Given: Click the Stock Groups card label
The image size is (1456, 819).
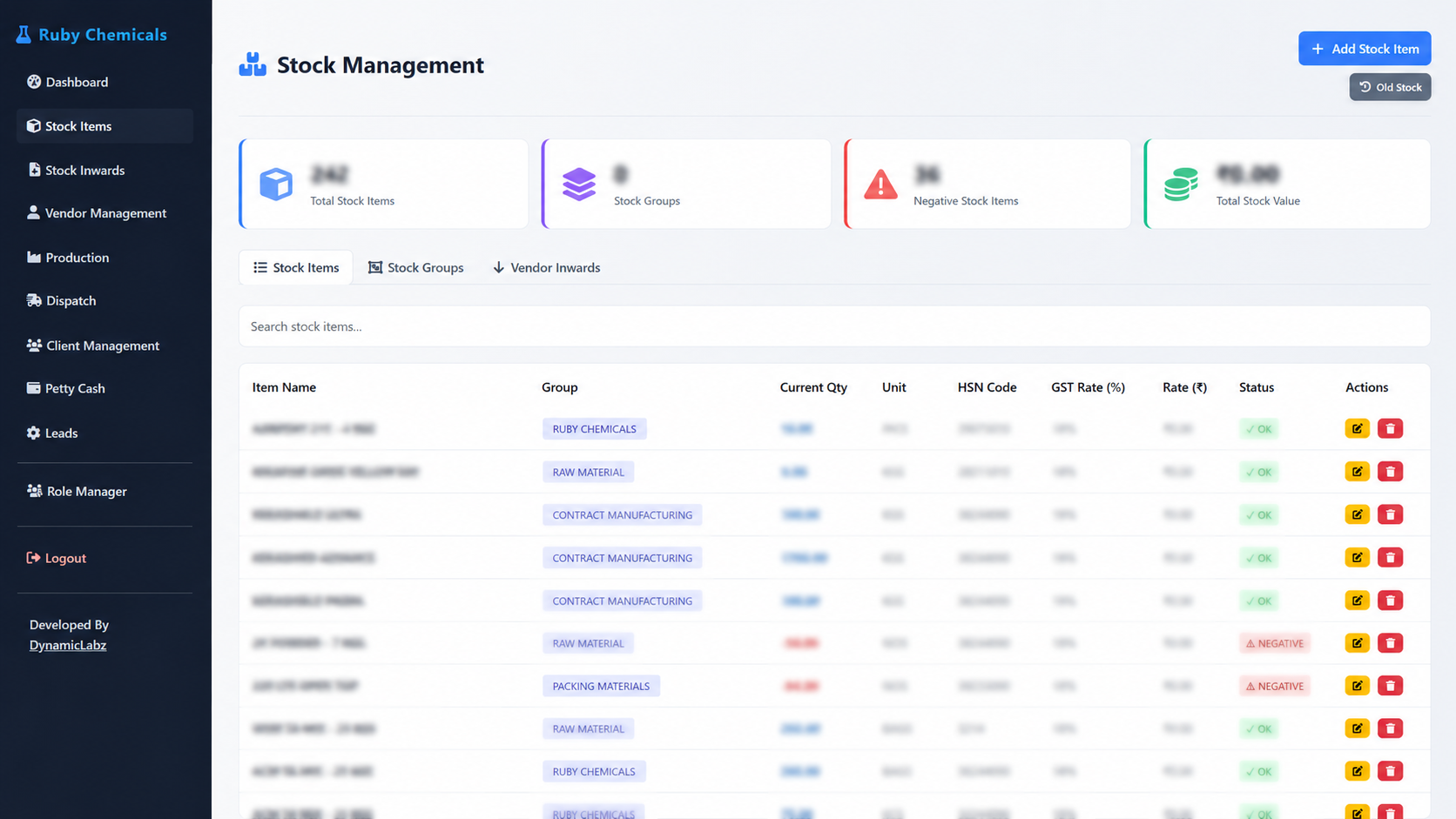Looking at the screenshot, I should pos(647,201).
